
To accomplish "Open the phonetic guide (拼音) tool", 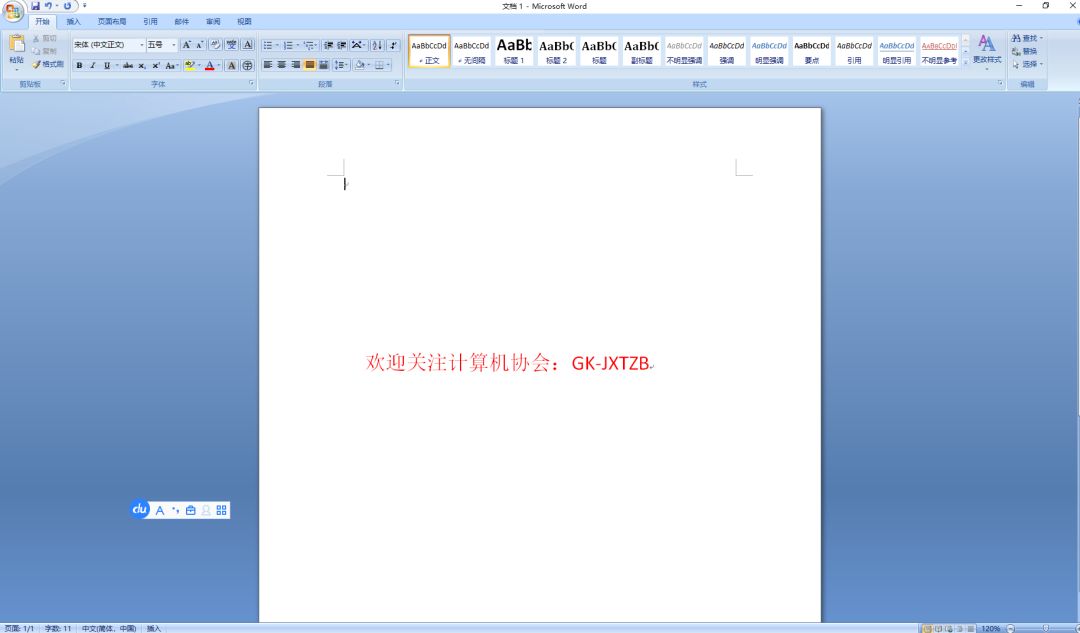I will (x=231, y=45).
